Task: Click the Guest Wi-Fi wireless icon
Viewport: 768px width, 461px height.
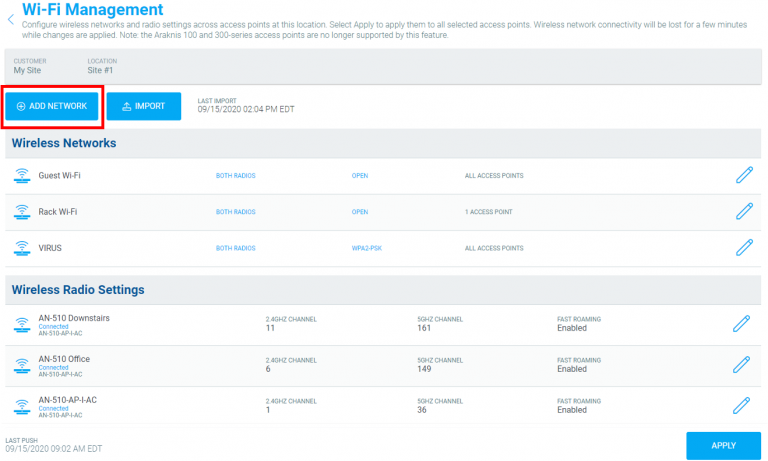Action: tap(22, 175)
